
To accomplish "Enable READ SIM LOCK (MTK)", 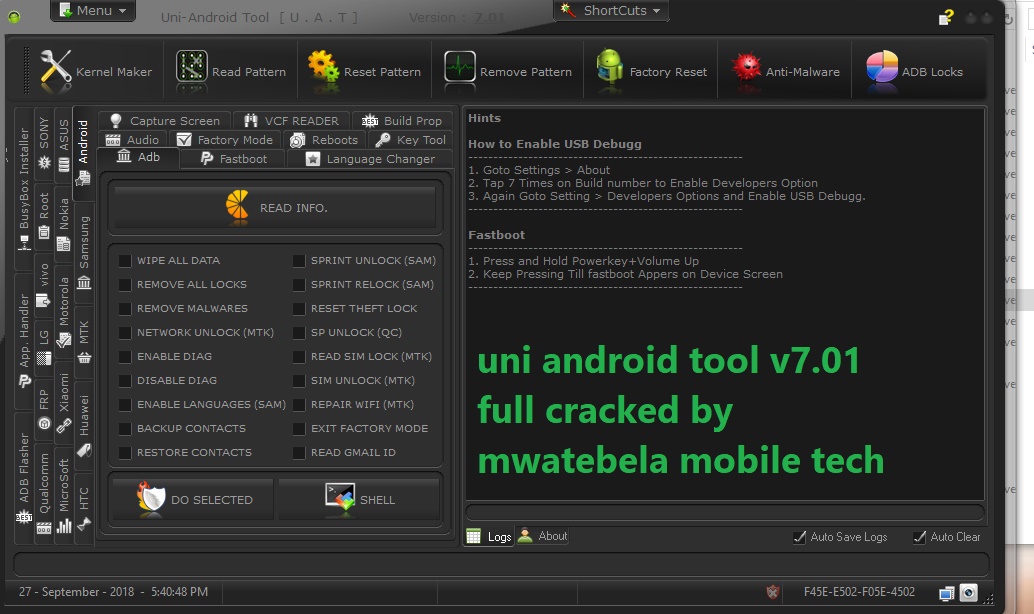I will [x=299, y=357].
